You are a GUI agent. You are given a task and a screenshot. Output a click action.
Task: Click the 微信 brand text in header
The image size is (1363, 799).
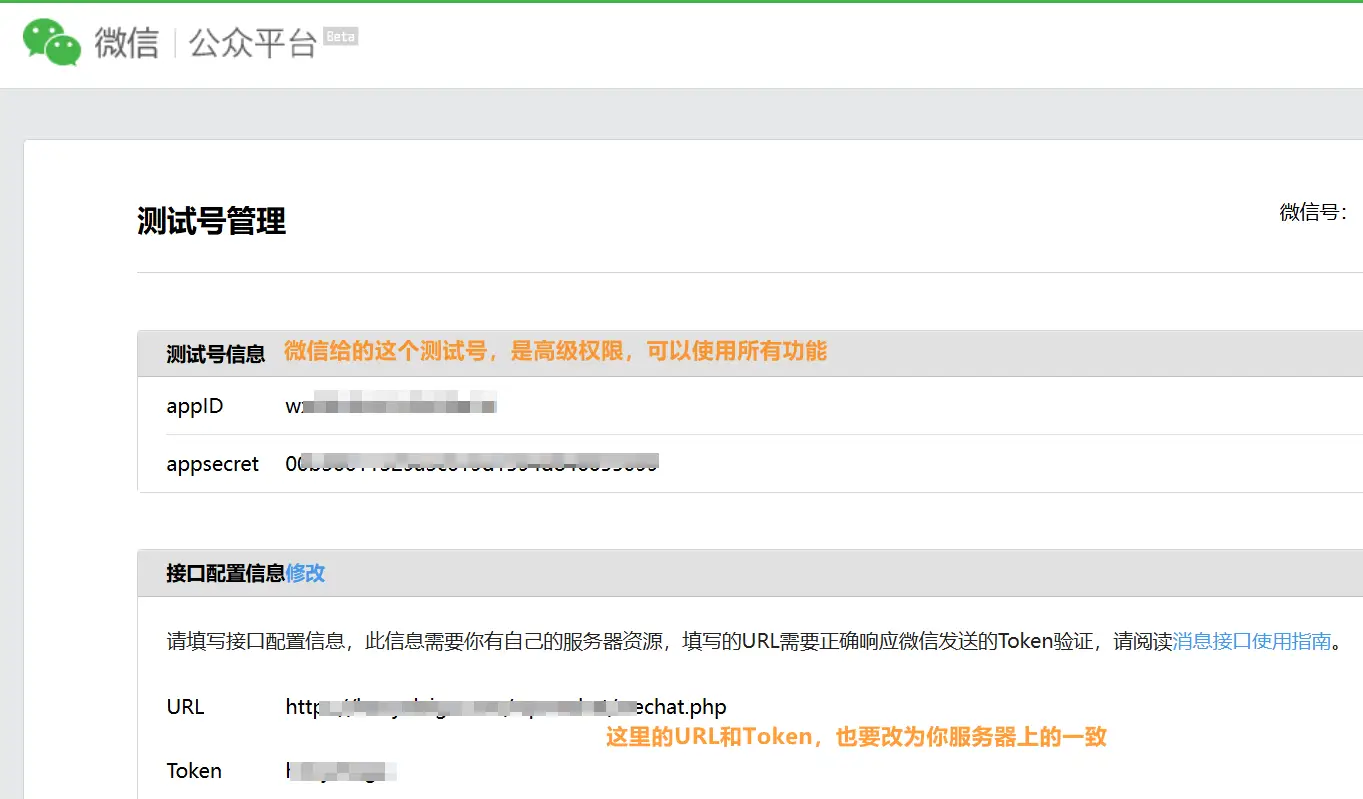pos(127,44)
